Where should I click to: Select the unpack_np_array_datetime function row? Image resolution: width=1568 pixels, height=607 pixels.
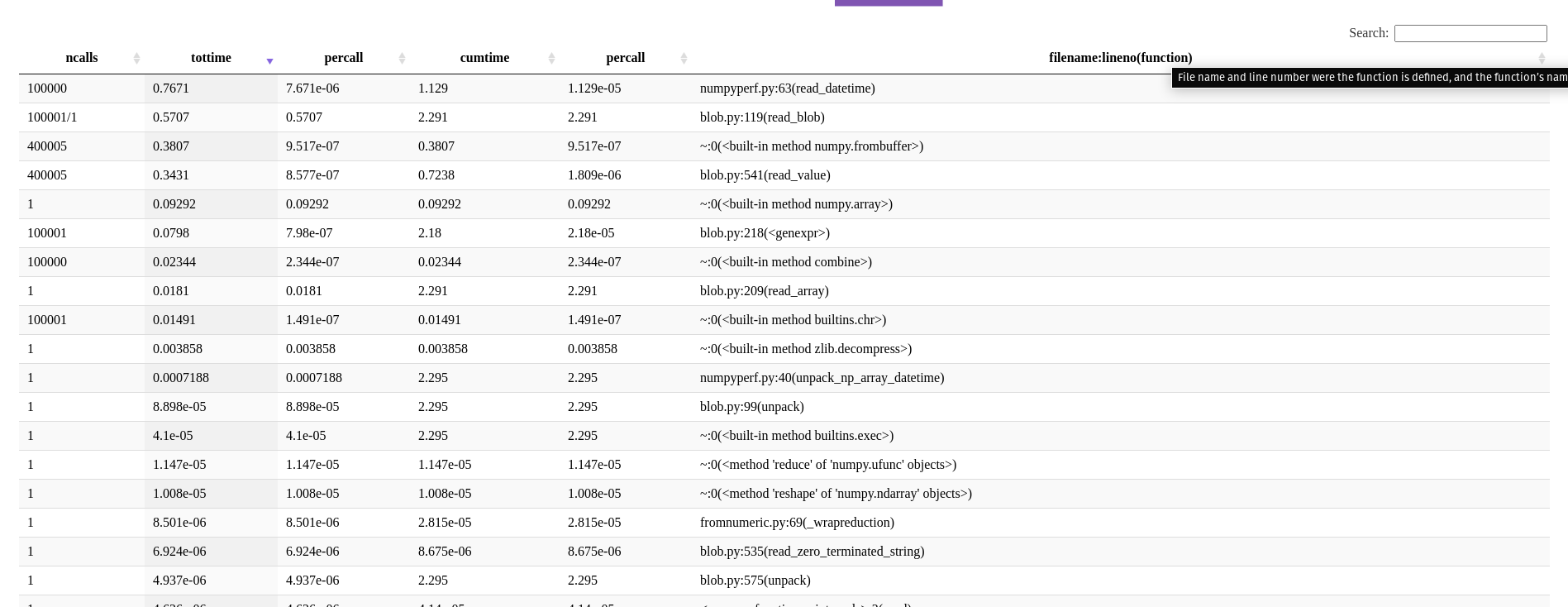pyautogui.click(x=784, y=378)
